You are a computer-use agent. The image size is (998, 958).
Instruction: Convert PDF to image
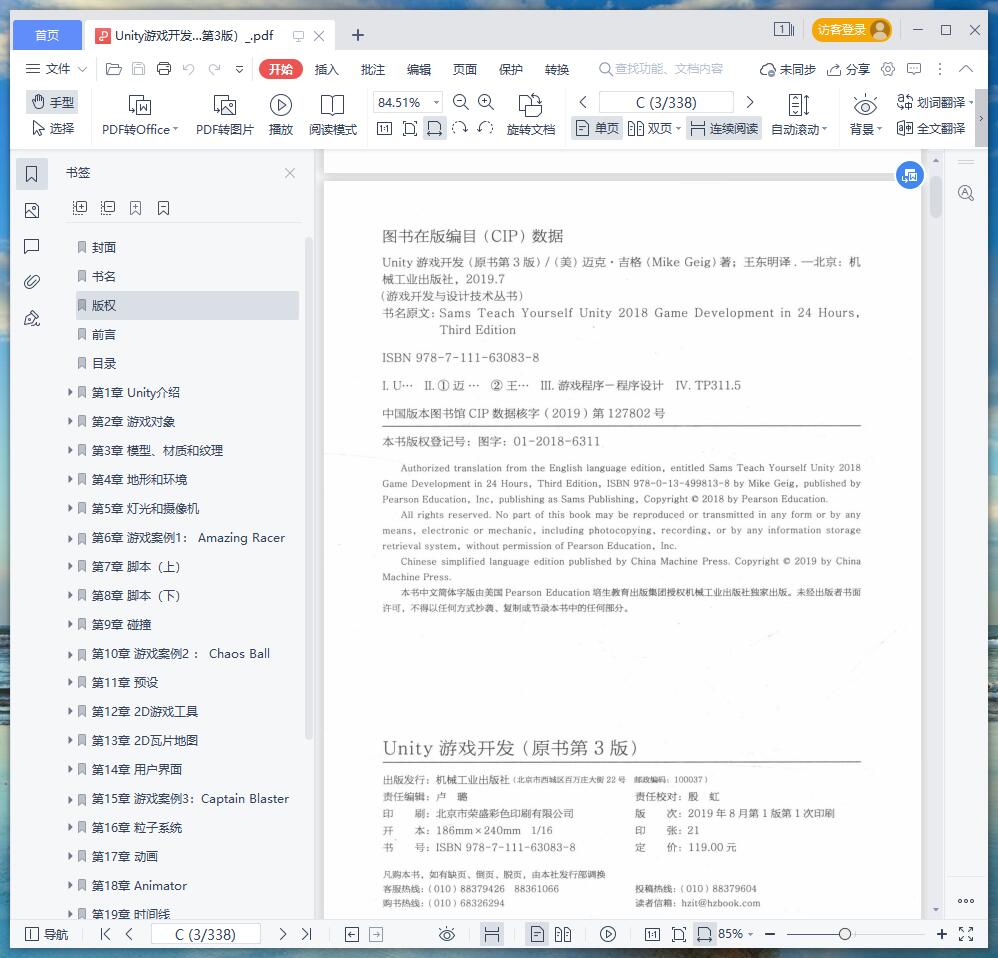tap(224, 115)
